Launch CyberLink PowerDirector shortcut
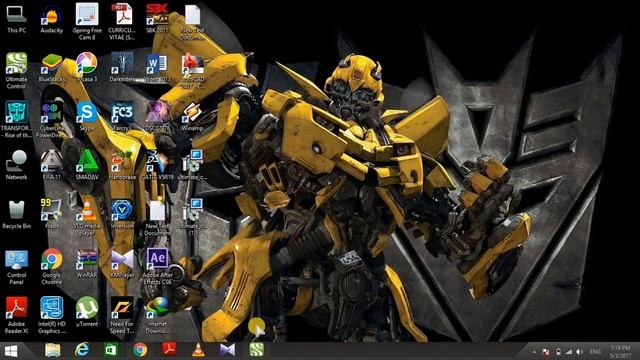640x360 pixels. click(x=51, y=120)
